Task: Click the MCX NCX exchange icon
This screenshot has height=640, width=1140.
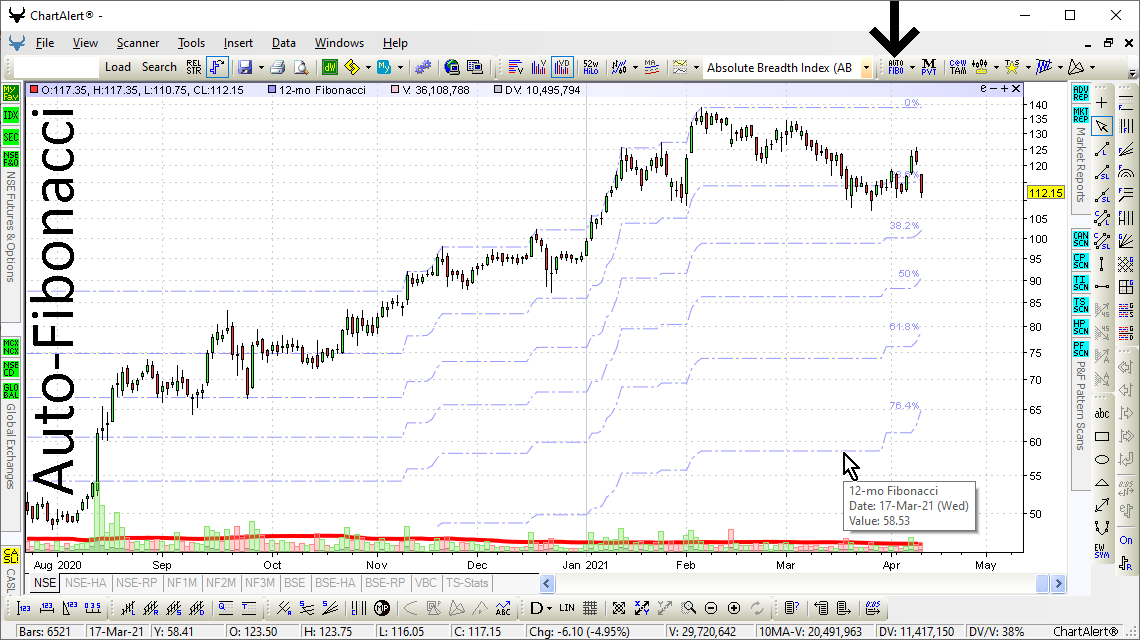Action: tap(11, 346)
